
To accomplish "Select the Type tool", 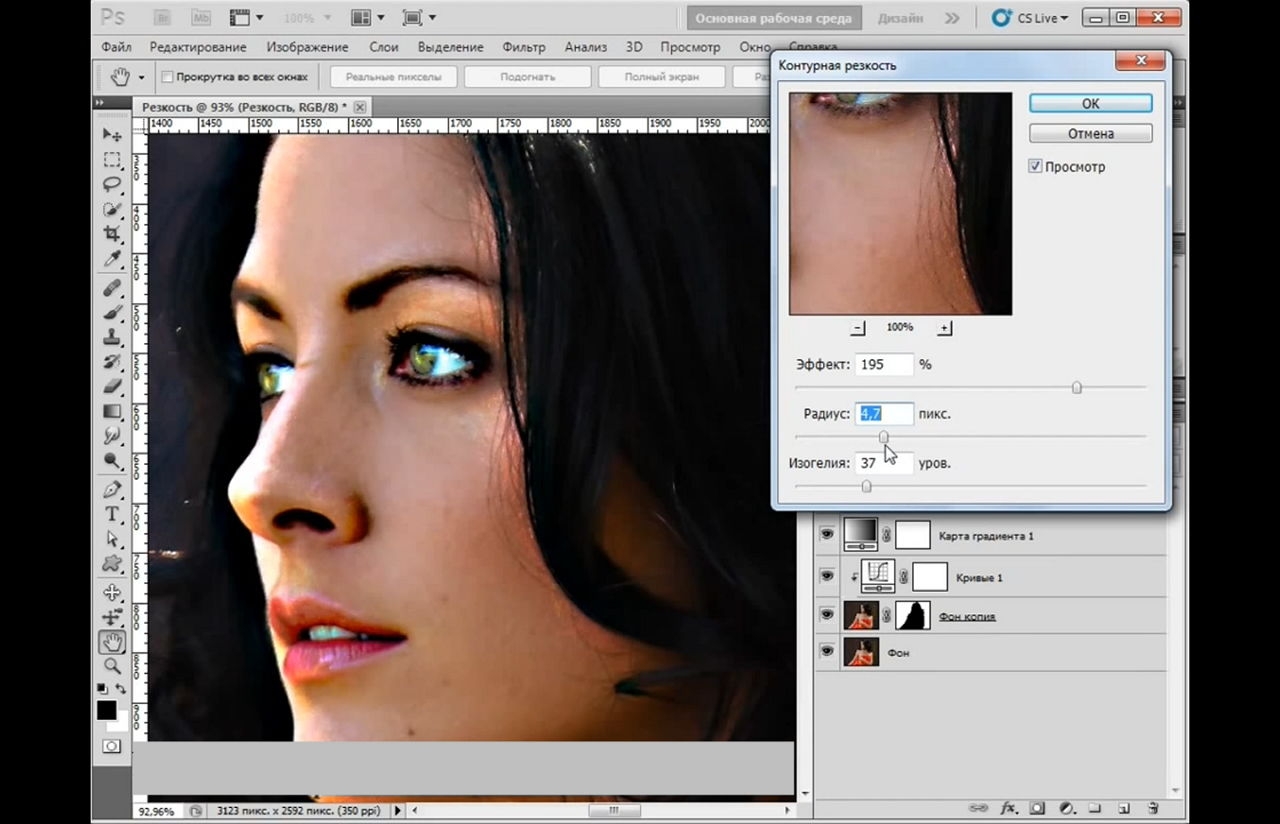I will pyautogui.click(x=112, y=514).
